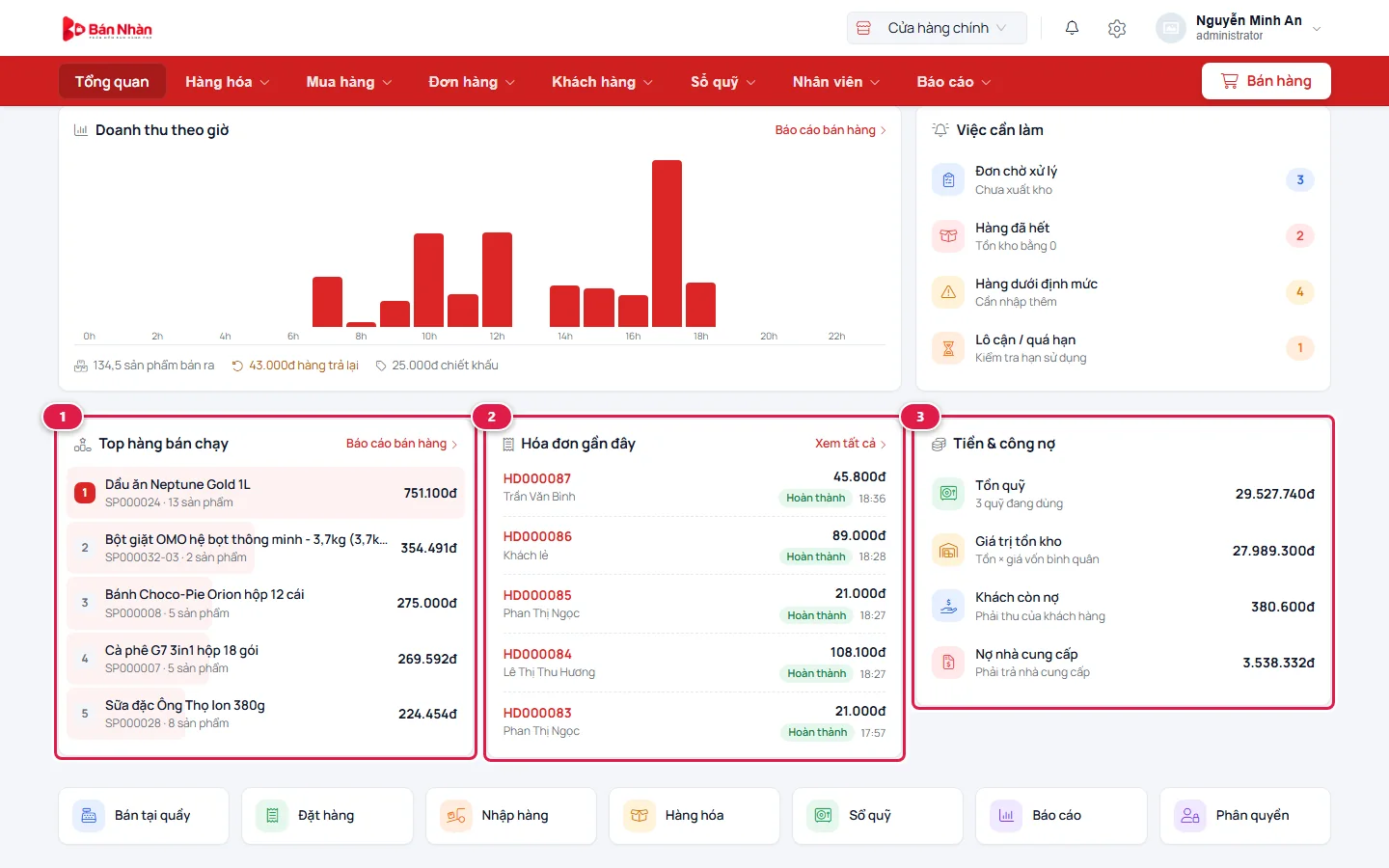Click the Giá trị tồn kho warehouse icon
The width and height of the screenshot is (1389, 868).
[x=948, y=550]
